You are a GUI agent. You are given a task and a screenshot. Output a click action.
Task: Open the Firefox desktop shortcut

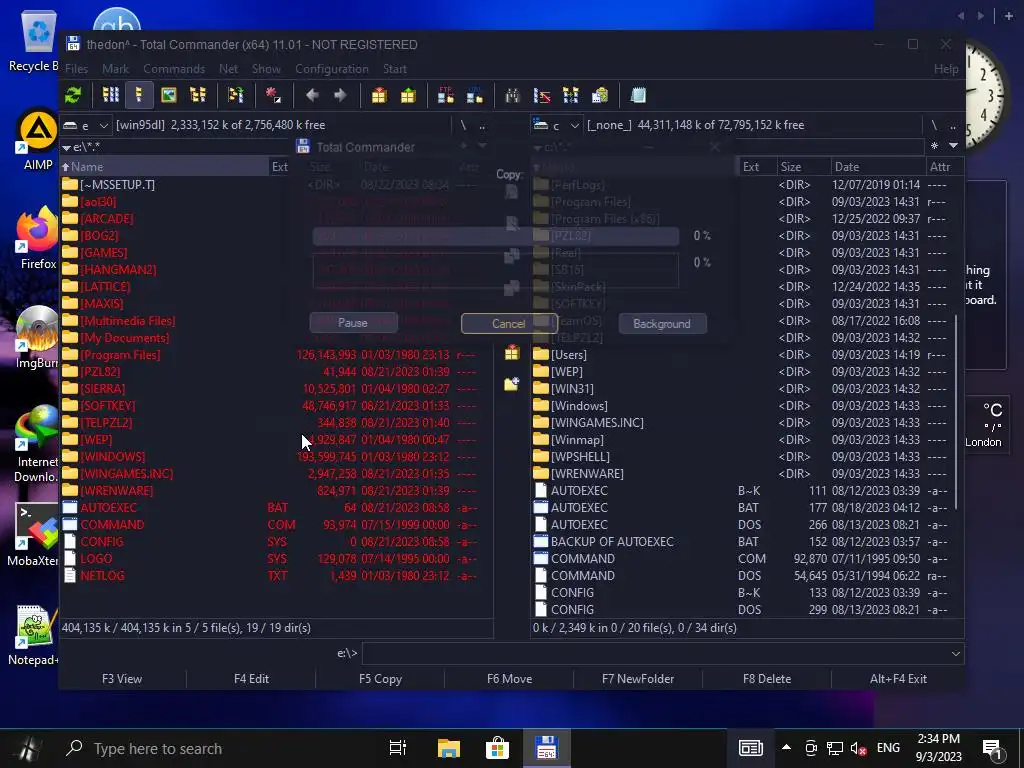(38, 238)
